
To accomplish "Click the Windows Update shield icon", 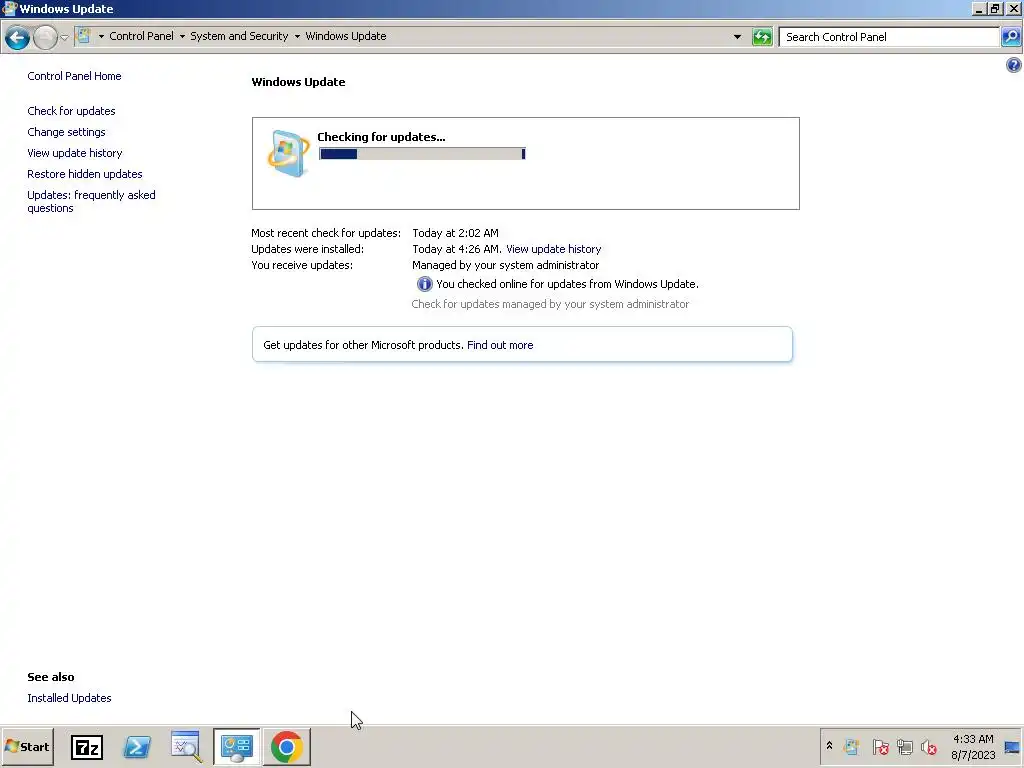I will tap(288, 153).
